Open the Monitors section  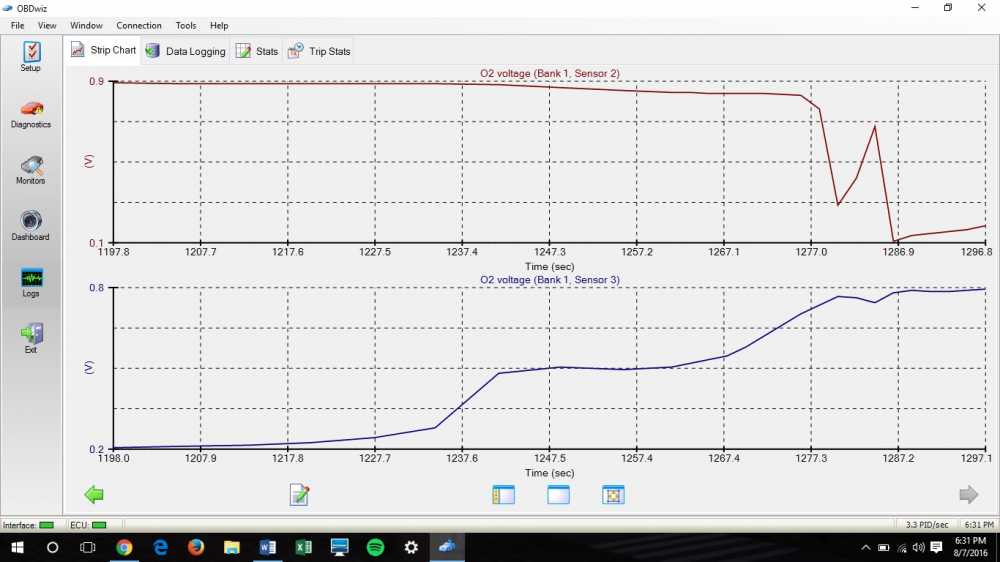[x=31, y=168]
